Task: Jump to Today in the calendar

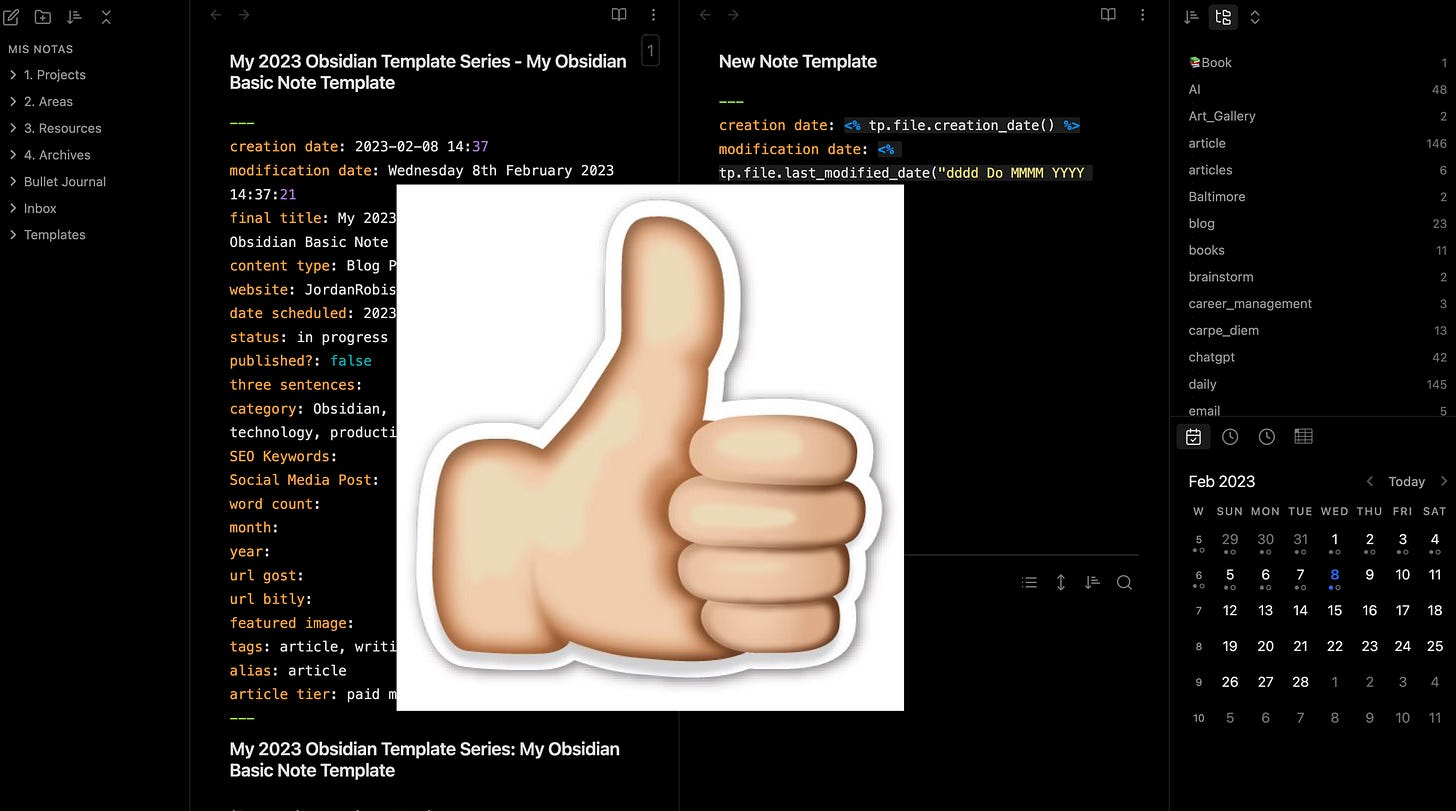Action: [1406, 482]
